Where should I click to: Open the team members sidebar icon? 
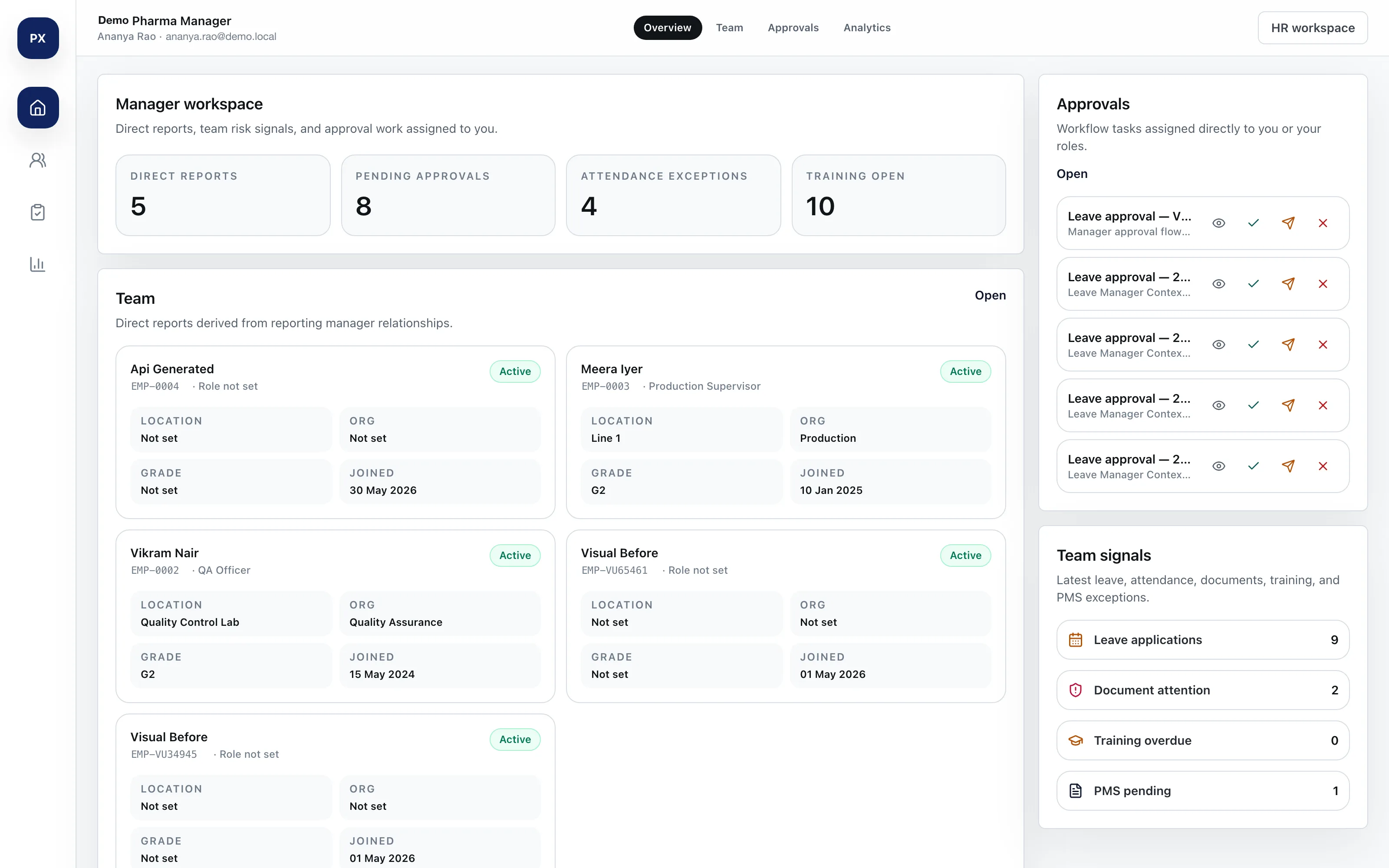click(x=38, y=160)
